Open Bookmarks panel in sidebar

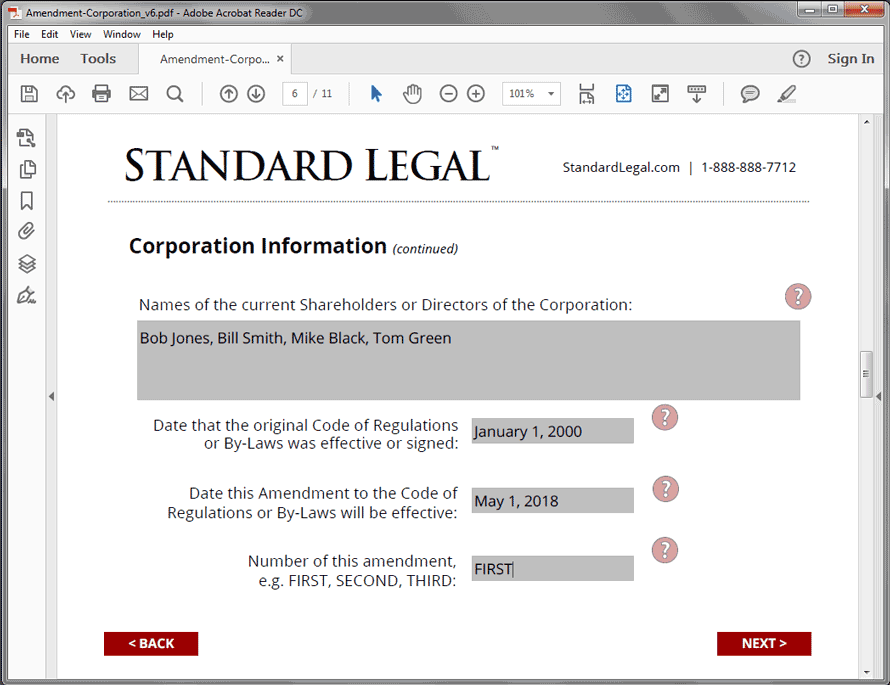[27, 200]
